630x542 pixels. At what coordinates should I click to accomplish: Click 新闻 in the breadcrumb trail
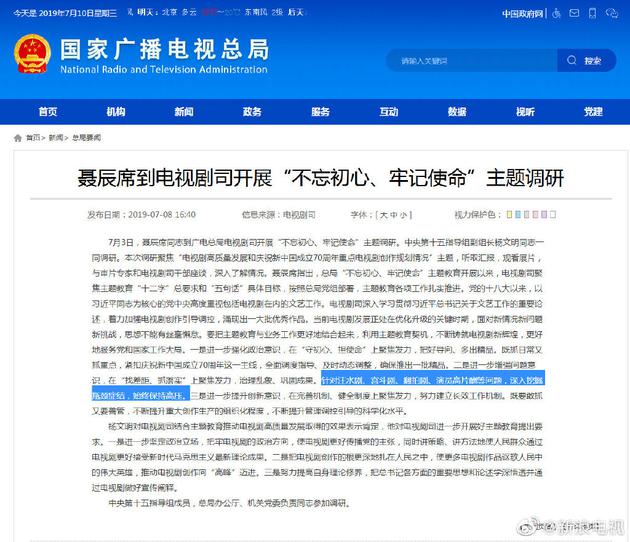click(x=56, y=138)
